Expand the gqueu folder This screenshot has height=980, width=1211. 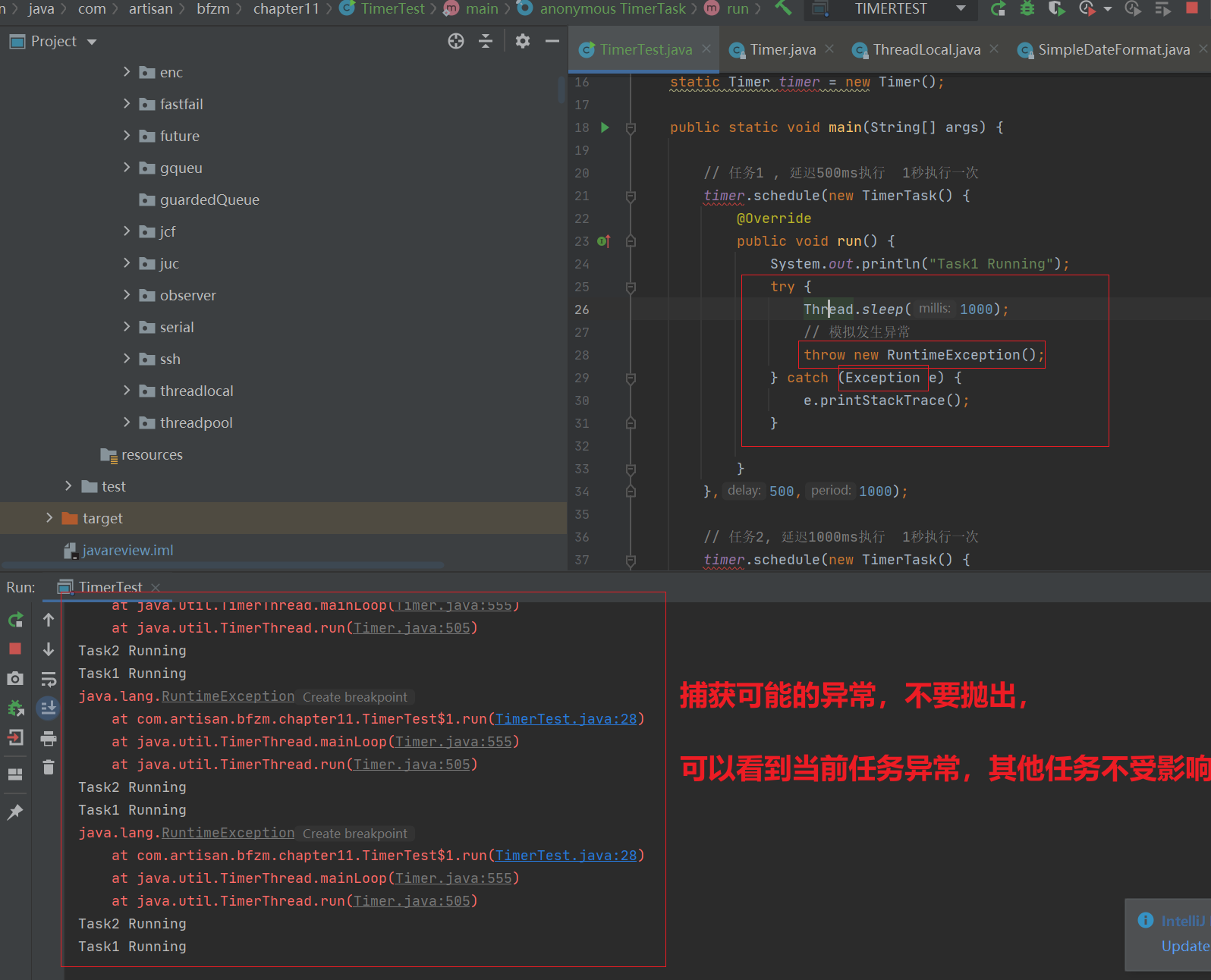coord(127,167)
